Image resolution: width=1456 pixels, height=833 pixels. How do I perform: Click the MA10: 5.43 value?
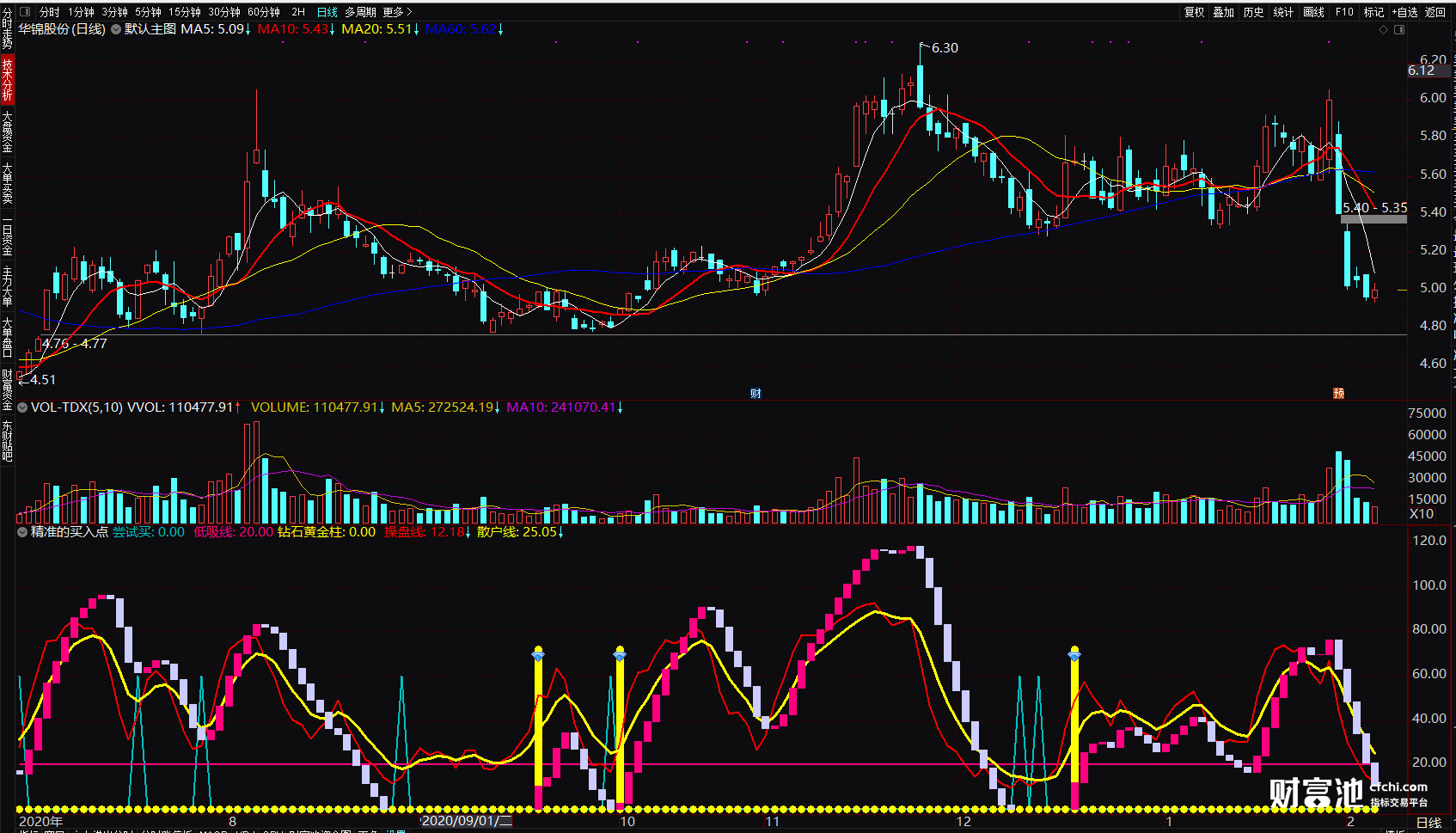293,29
